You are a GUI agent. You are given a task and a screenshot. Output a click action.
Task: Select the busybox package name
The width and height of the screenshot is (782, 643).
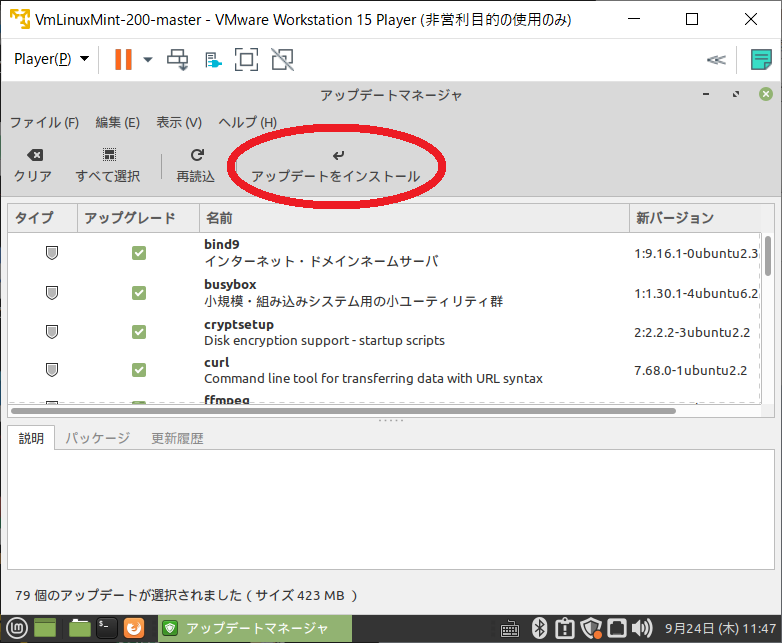pos(230,284)
